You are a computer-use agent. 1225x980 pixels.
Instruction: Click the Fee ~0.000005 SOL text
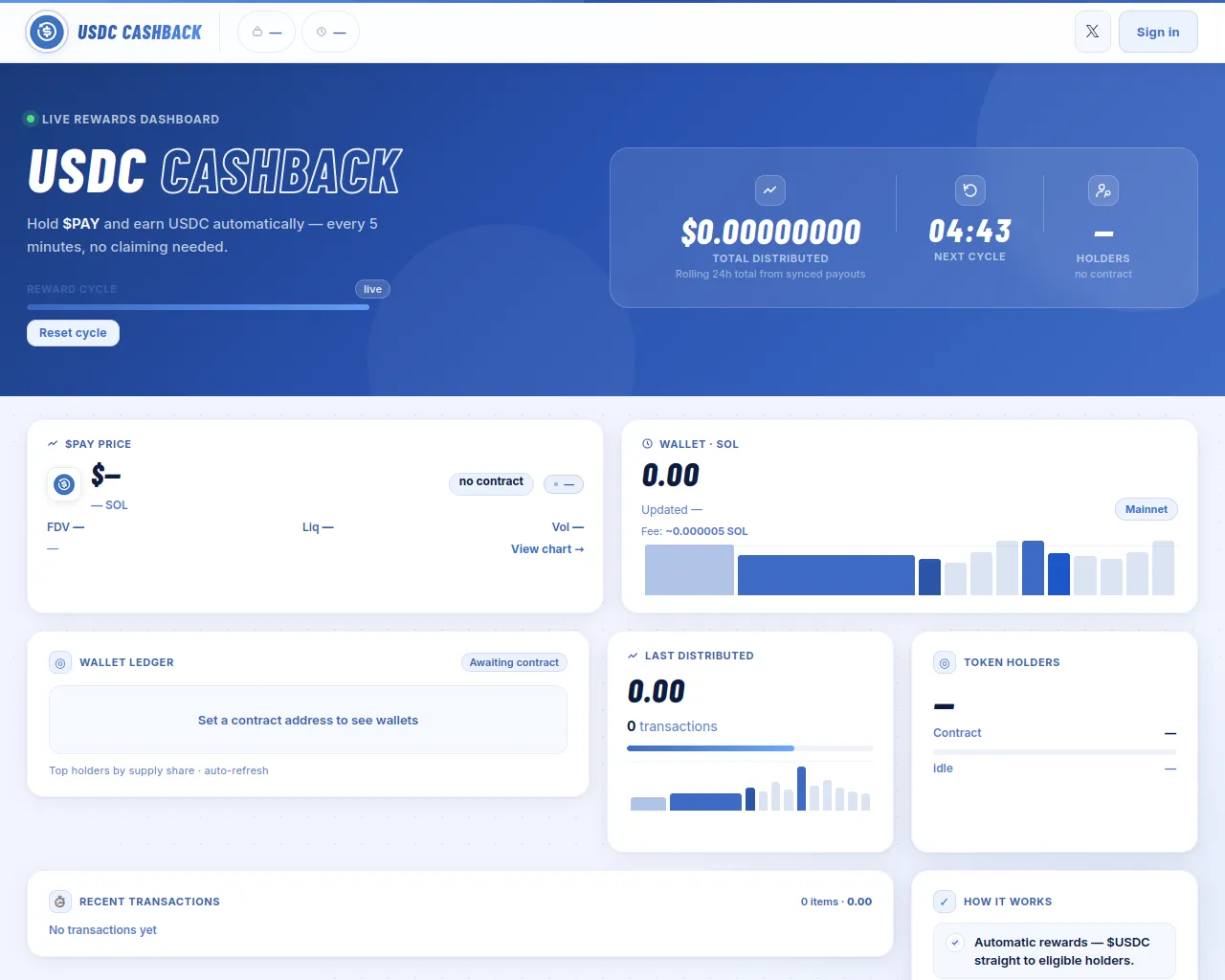(x=695, y=531)
